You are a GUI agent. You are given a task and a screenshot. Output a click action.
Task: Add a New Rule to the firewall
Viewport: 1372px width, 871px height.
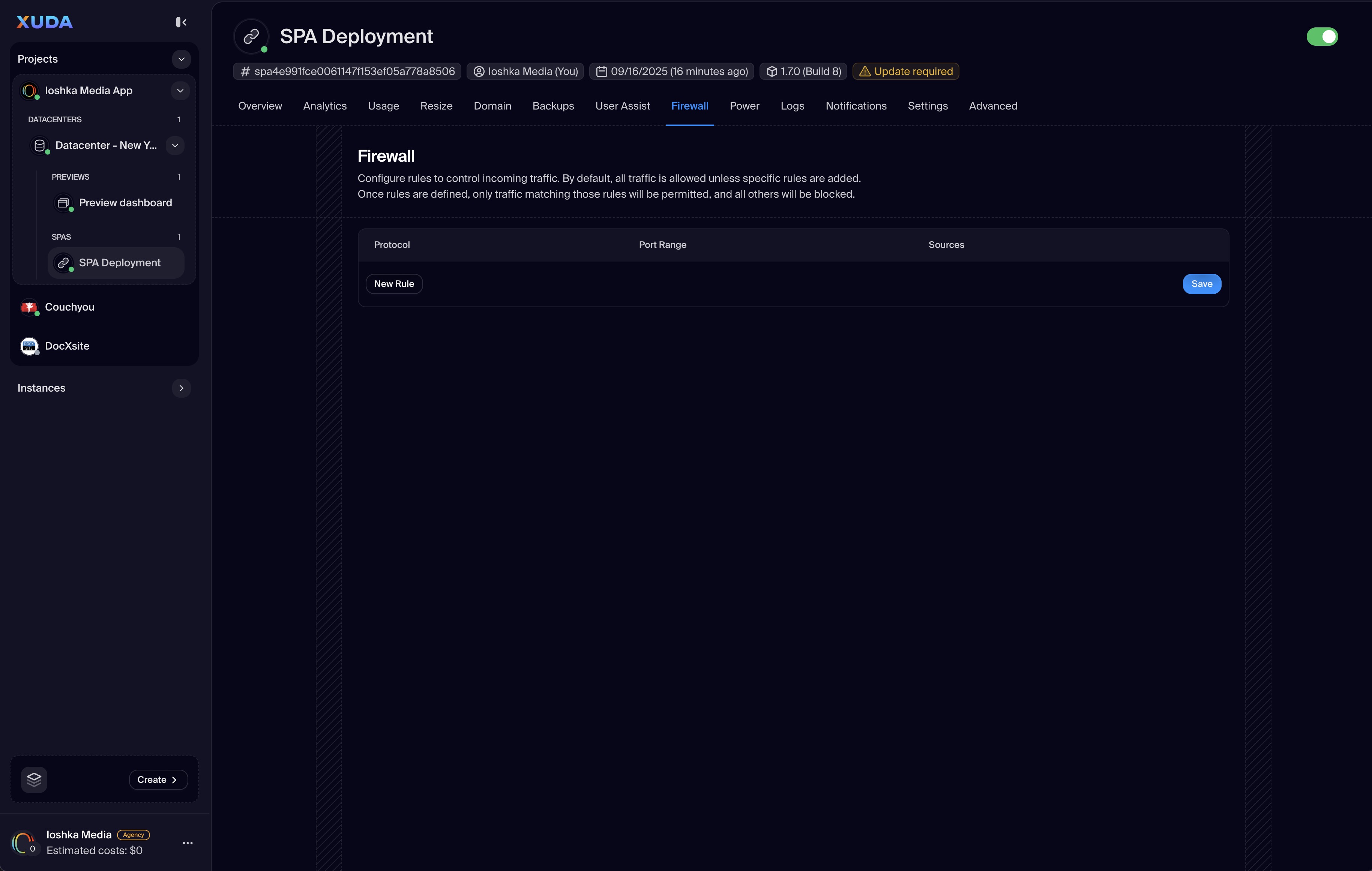[x=394, y=284]
